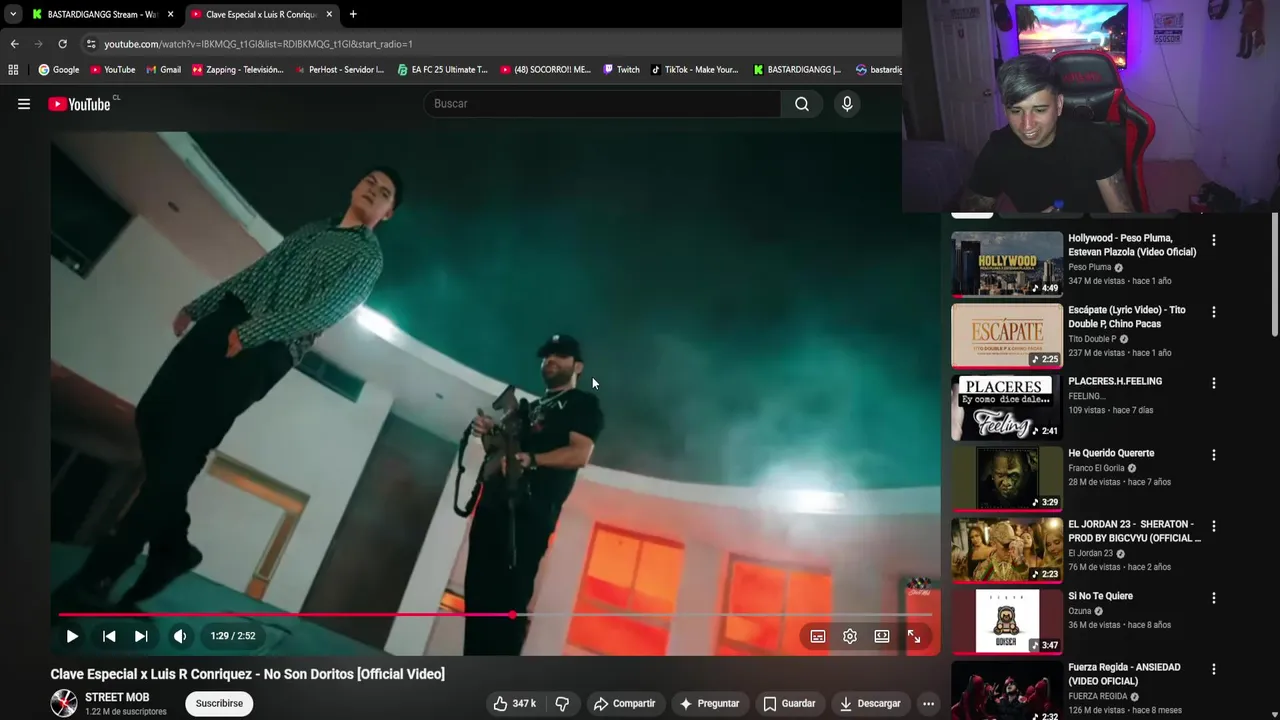Play the paused video
This screenshot has width=1280, height=720.
[x=72, y=636]
